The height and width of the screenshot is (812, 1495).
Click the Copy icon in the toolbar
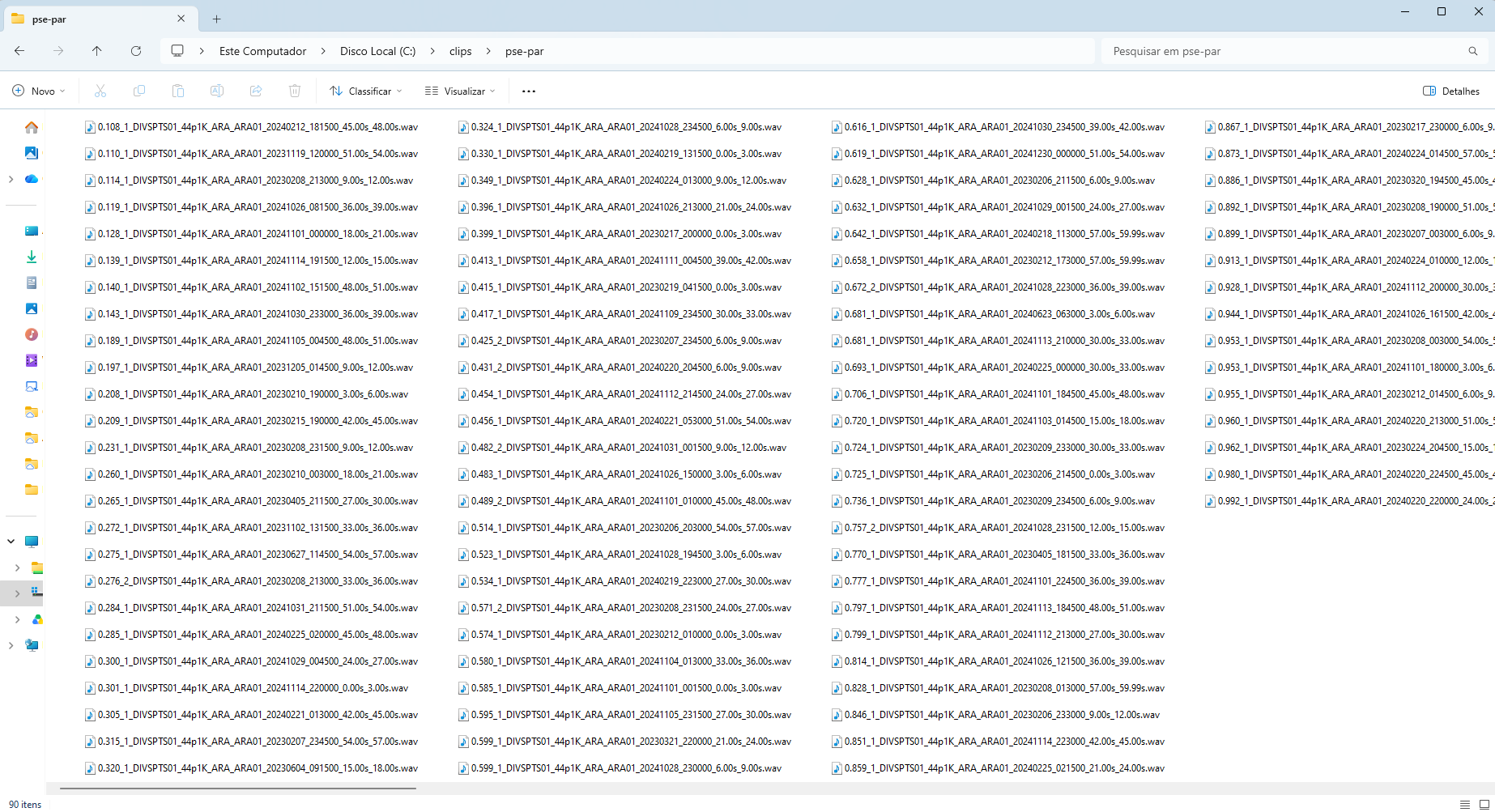[x=139, y=91]
